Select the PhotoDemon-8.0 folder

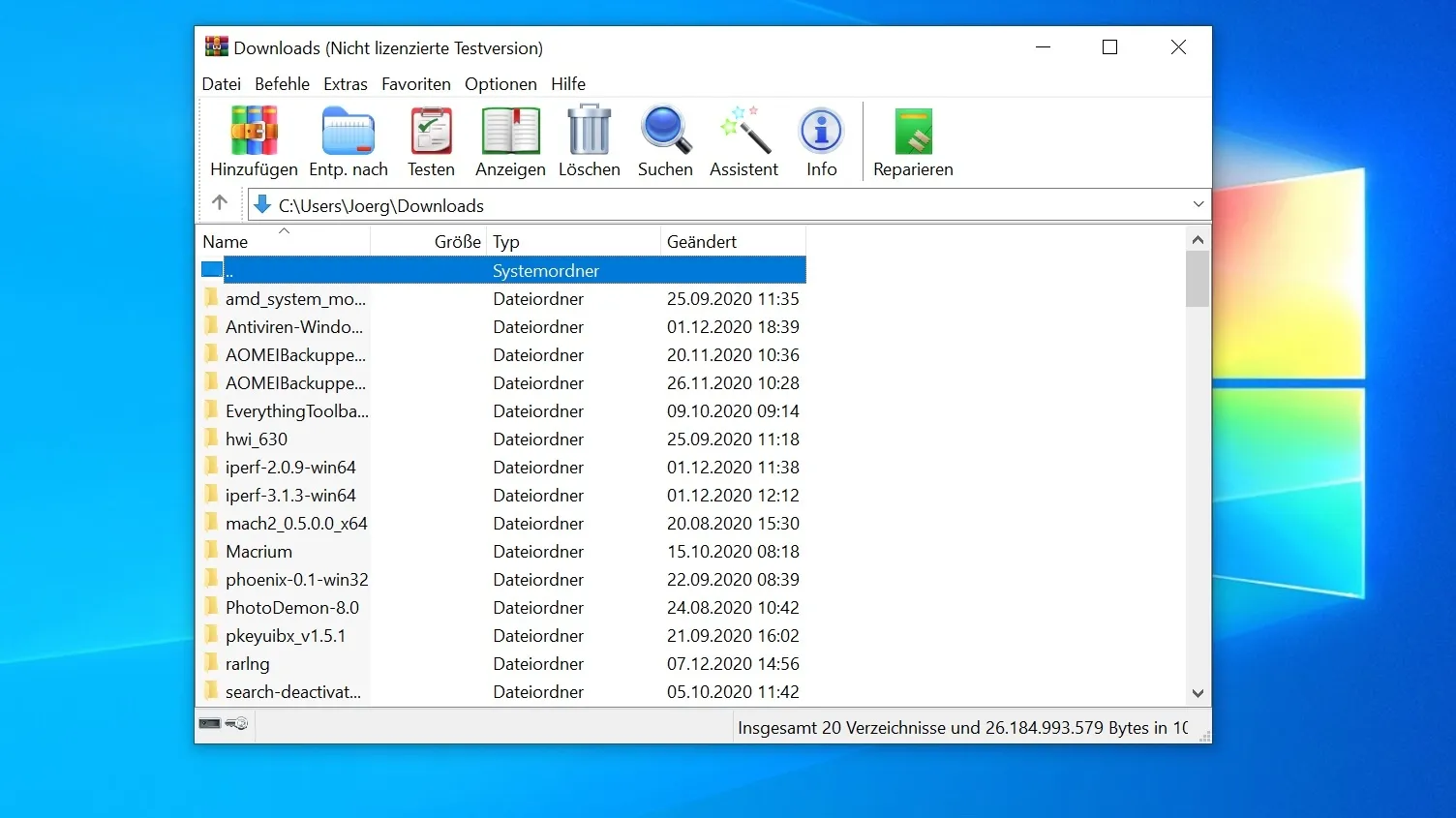291,608
